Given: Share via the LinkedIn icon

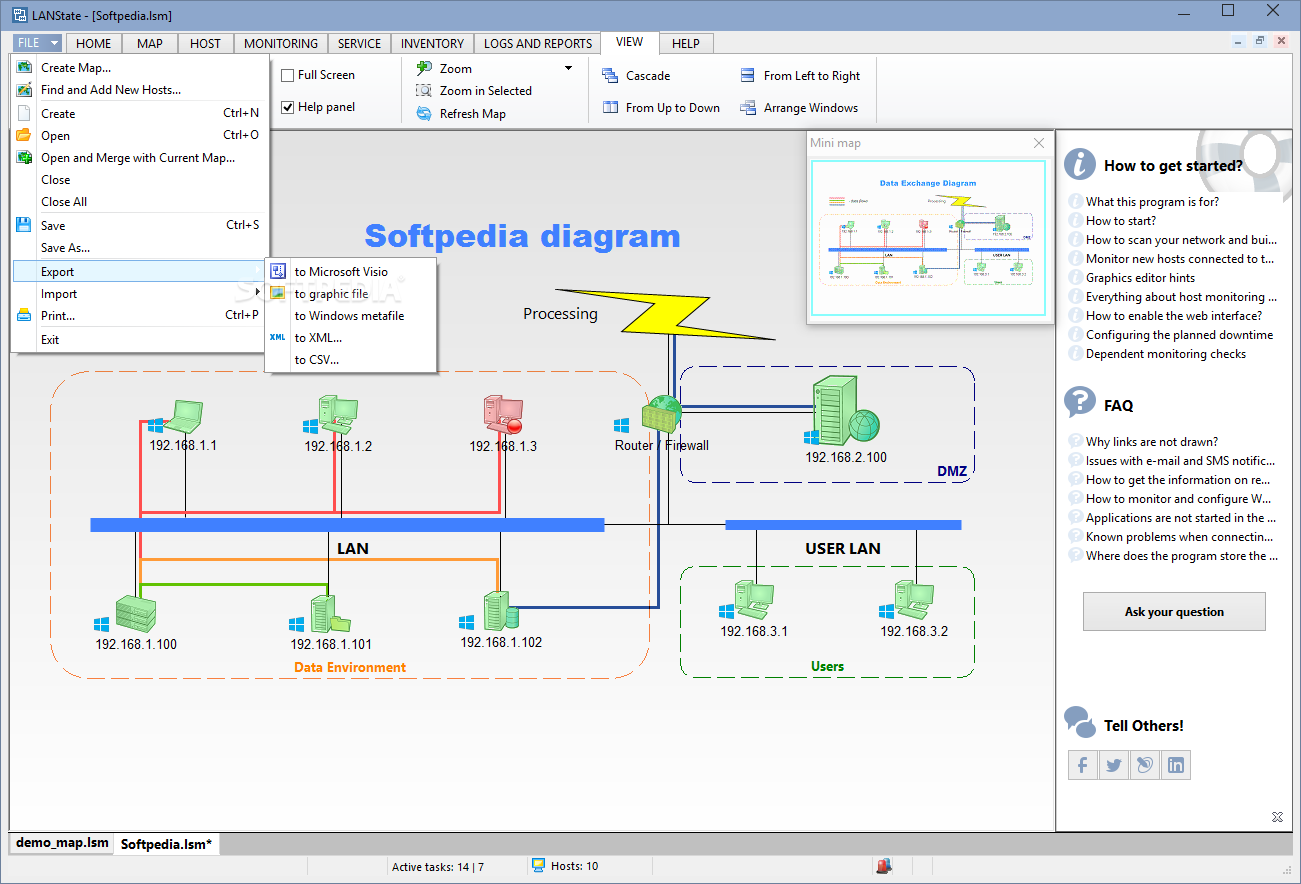Looking at the screenshot, I should [x=1176, y=765].
